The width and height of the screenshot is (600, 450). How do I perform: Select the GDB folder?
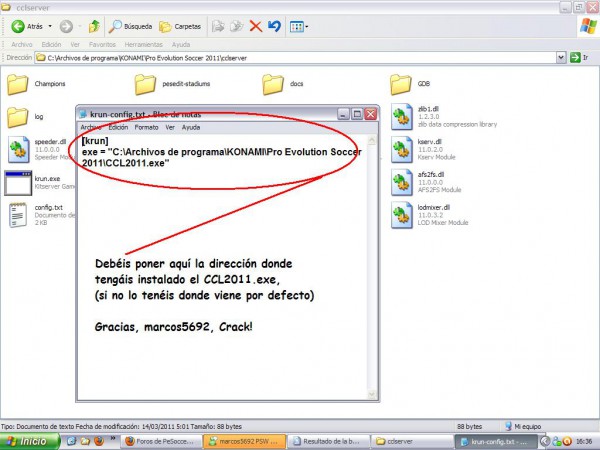pos(410,84)
